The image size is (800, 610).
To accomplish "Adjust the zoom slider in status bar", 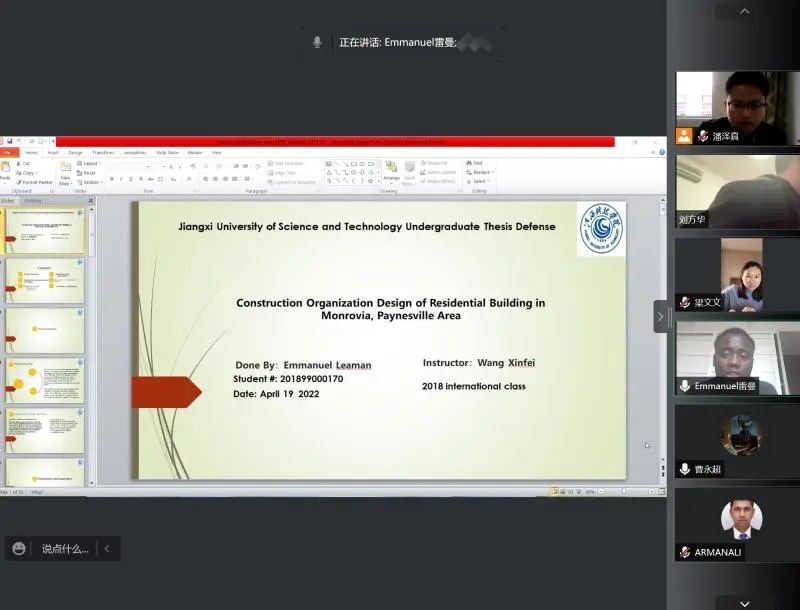I will point(626,492).
